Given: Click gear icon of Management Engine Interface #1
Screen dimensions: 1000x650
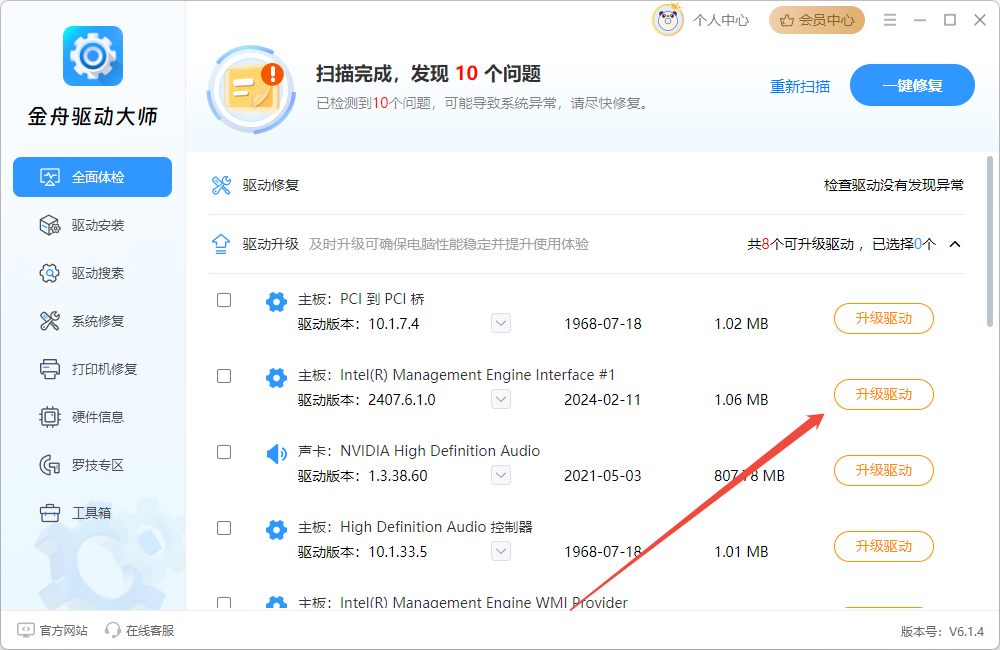Looking at the screenshot, I should pos(276,377).
